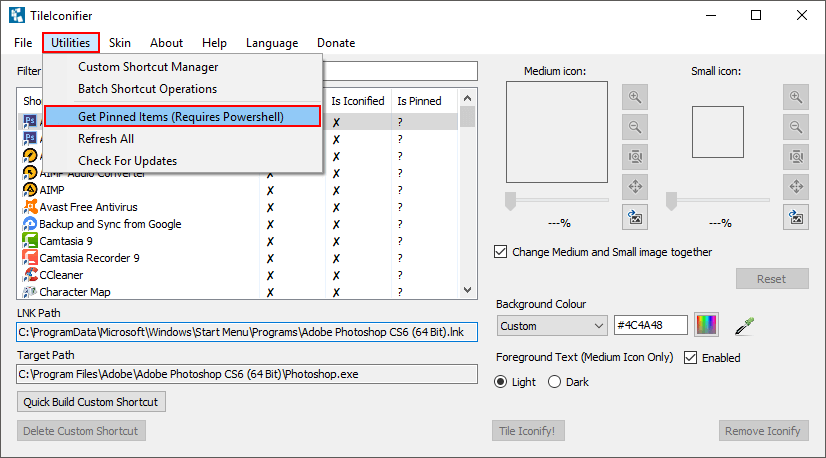The image size is (826, 458).
Task: Click the #4C4A48 hex colour field
Action: tap(651, 325)
